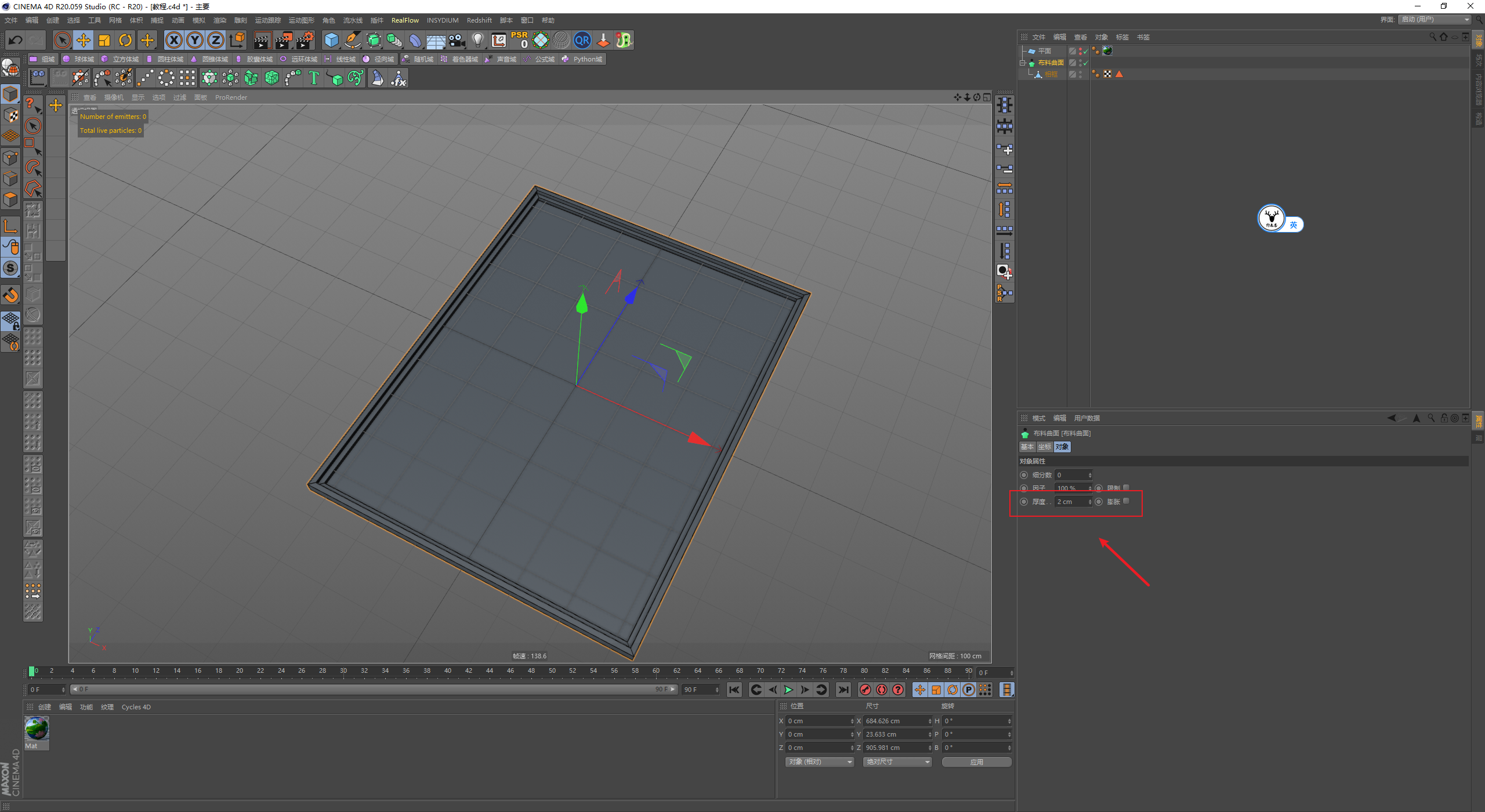This screenshot has width=1485, height=812.
Task: Click the MoText green T icon
Action: point(314,78)
